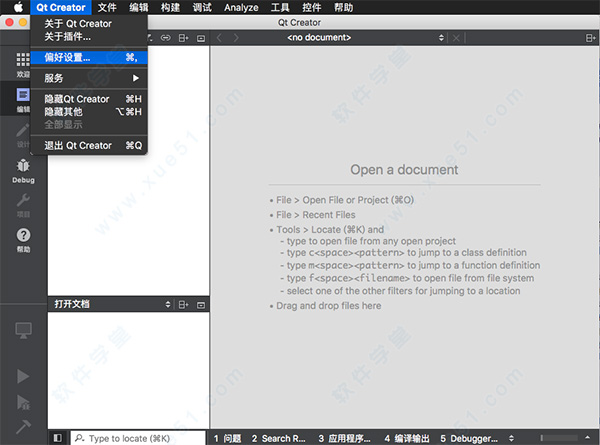Toggle progress details arrow in status bar
Viewport: 600px width, 445px height.
coord(587,437)
